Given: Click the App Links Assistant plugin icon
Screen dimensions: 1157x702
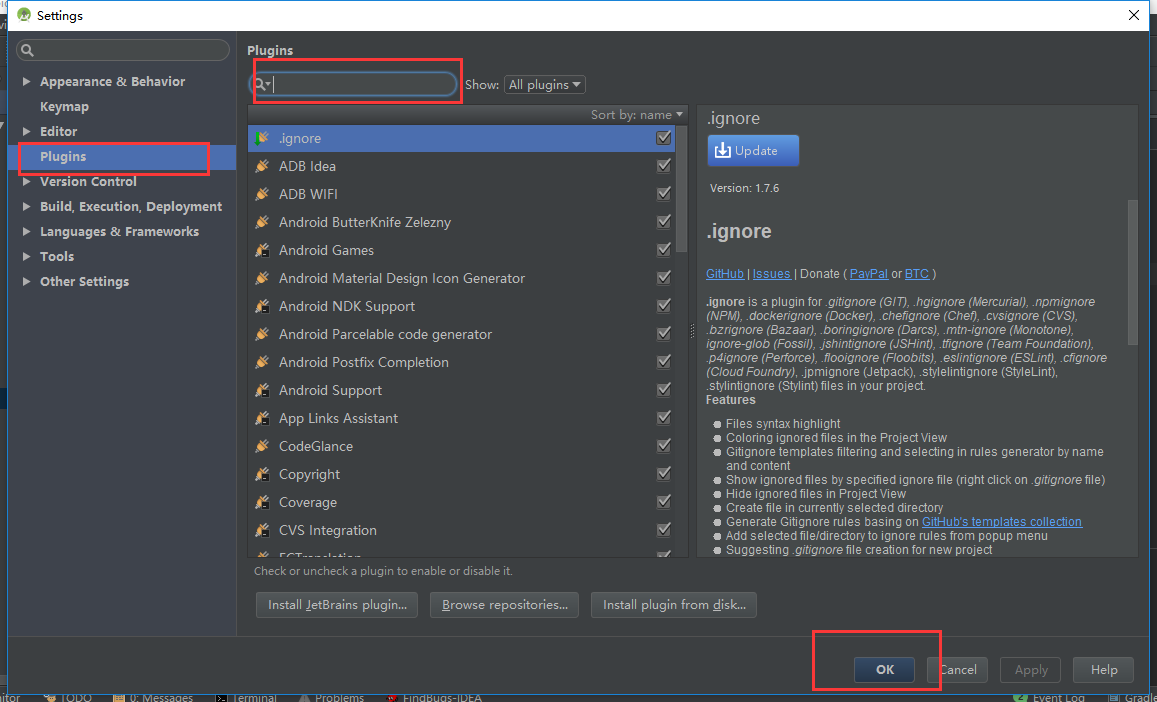Looking at the screenshot, I should coord(261,419).
